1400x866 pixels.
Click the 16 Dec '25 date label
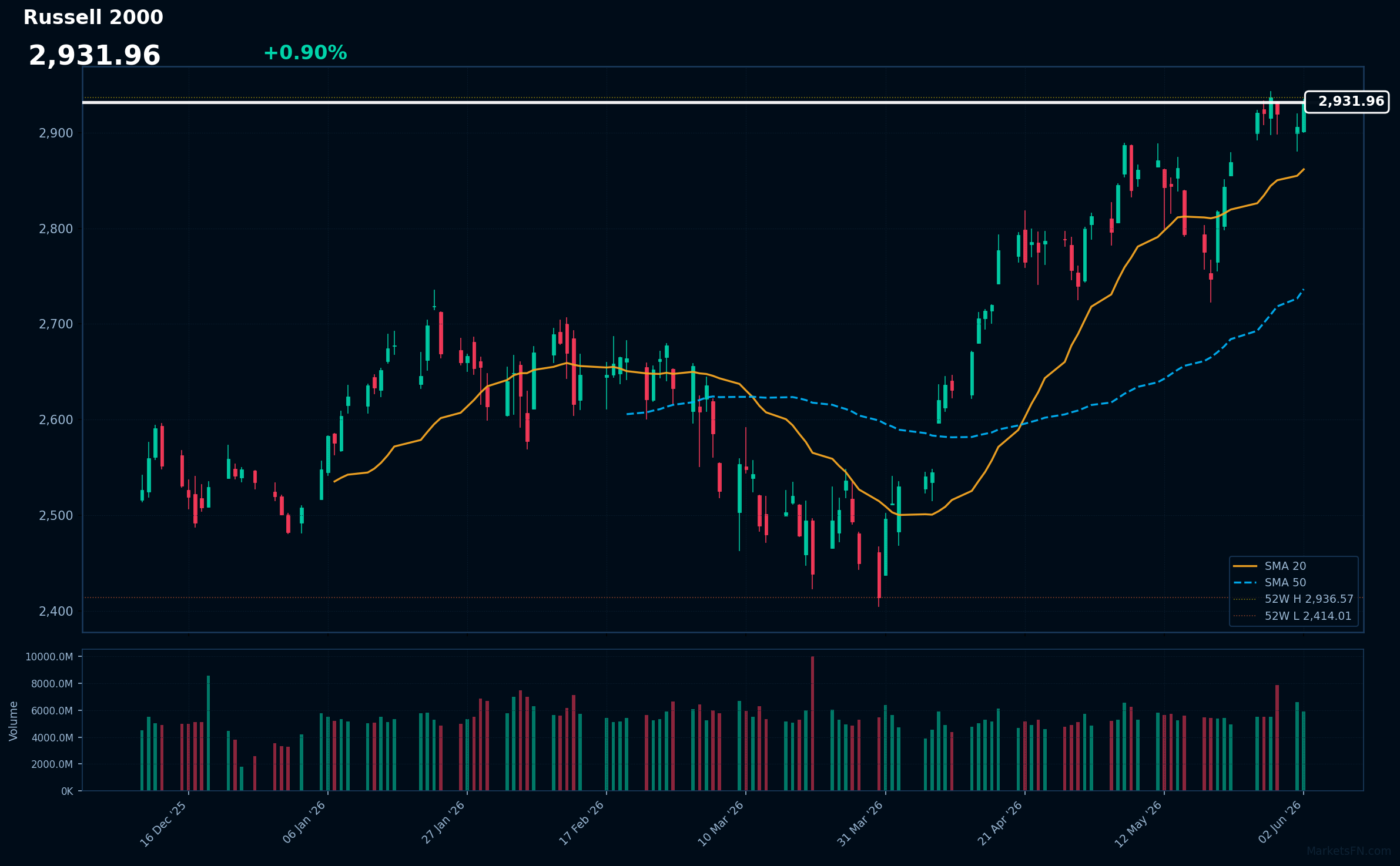tap(163, 824)
